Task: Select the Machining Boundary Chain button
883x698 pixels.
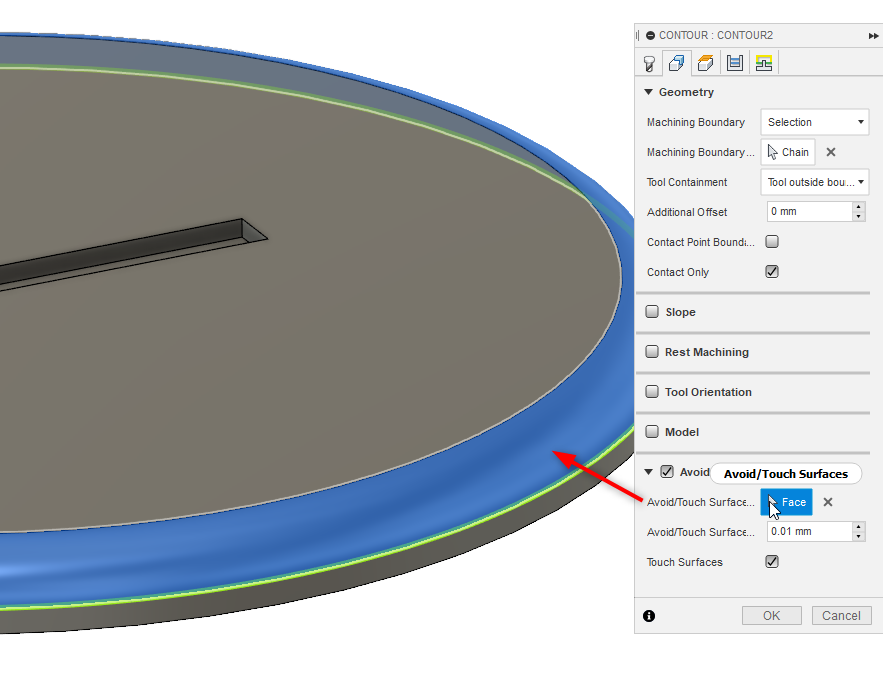Action: [788, 152]
